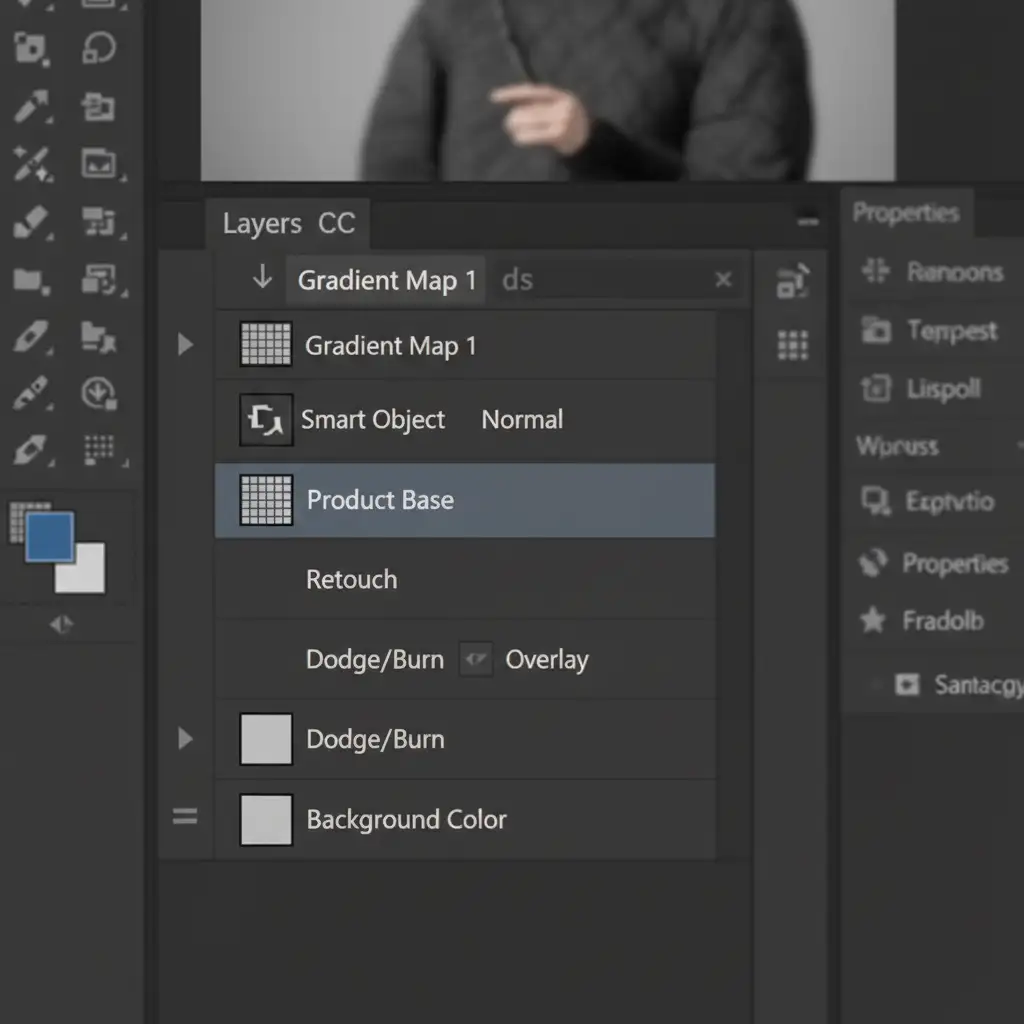
Task: Click the Normal blend mode label
Action: tap(522, 420)
